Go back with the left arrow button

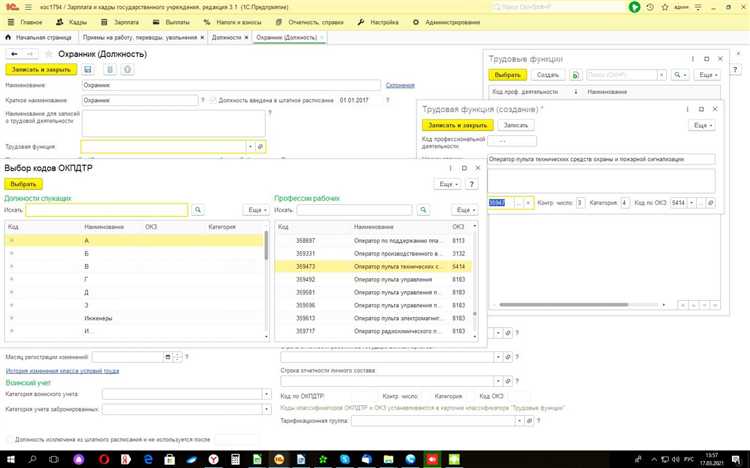[14, 54]
